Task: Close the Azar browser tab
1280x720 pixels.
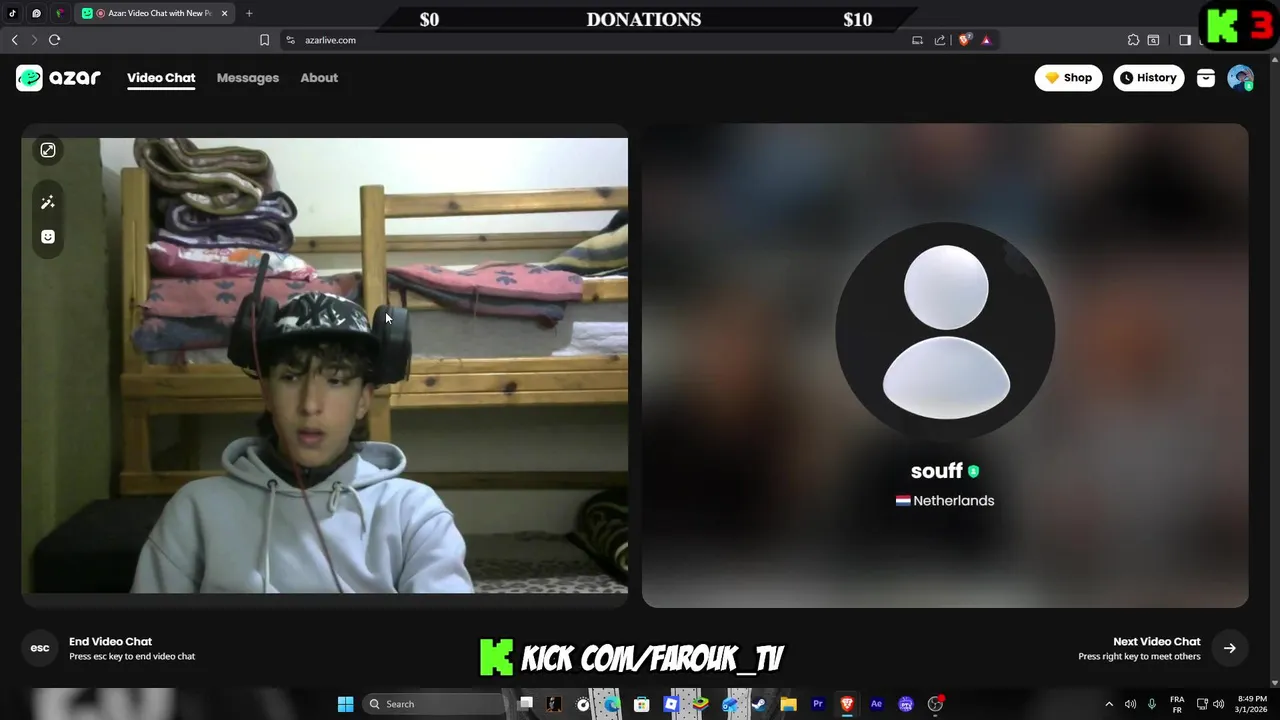Action: pos(224,13)
